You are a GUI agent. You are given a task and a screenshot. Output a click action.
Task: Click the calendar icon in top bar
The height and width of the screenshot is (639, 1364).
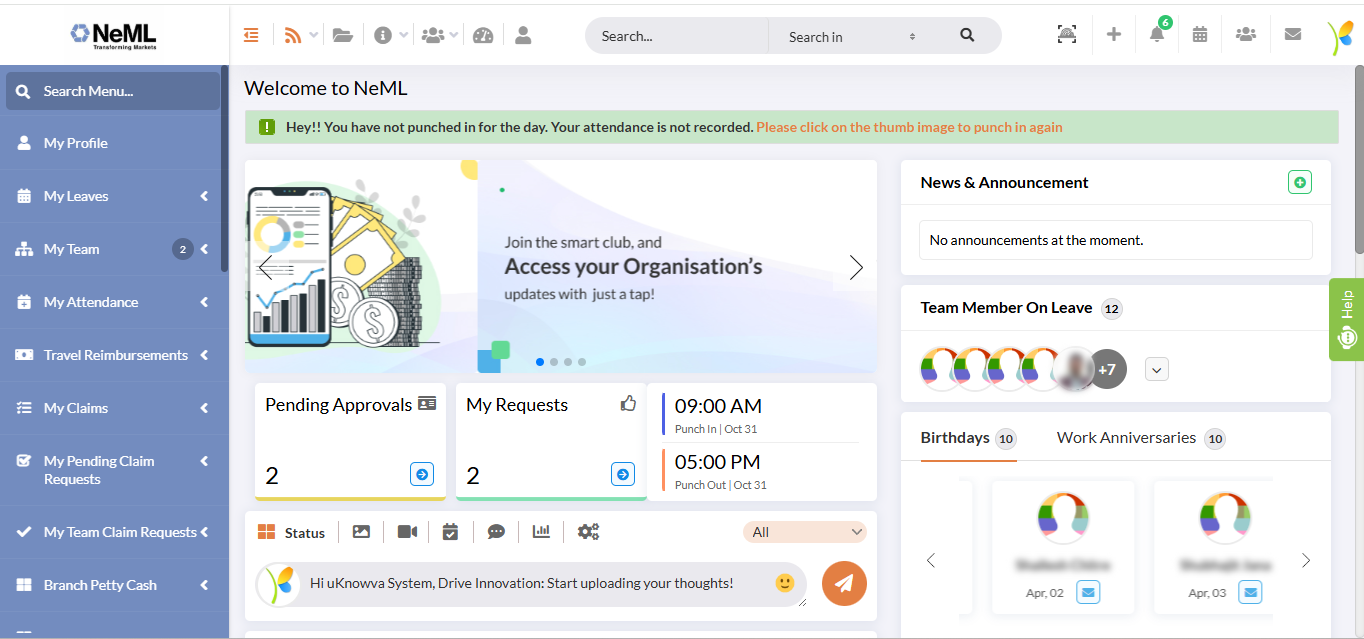coord(1200,35)
